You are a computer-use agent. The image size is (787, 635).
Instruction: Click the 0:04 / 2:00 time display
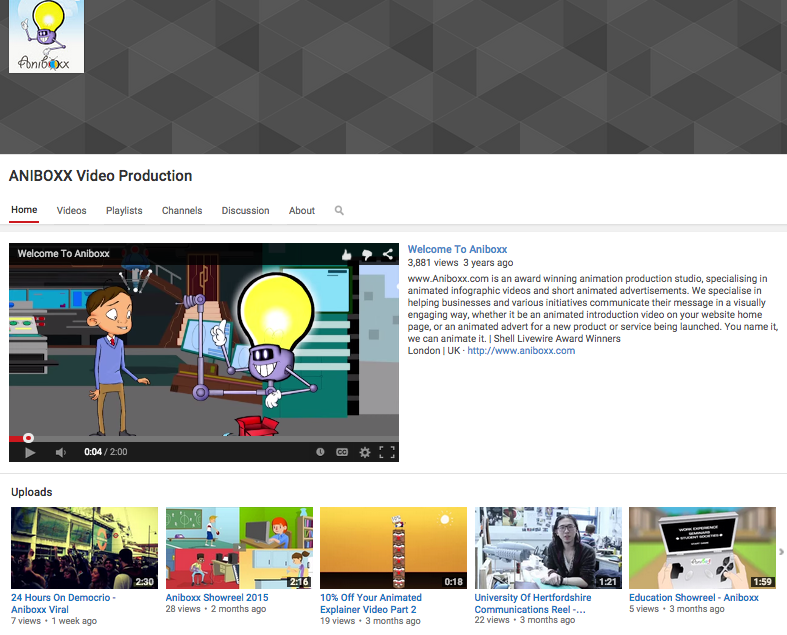coord(105,452)
